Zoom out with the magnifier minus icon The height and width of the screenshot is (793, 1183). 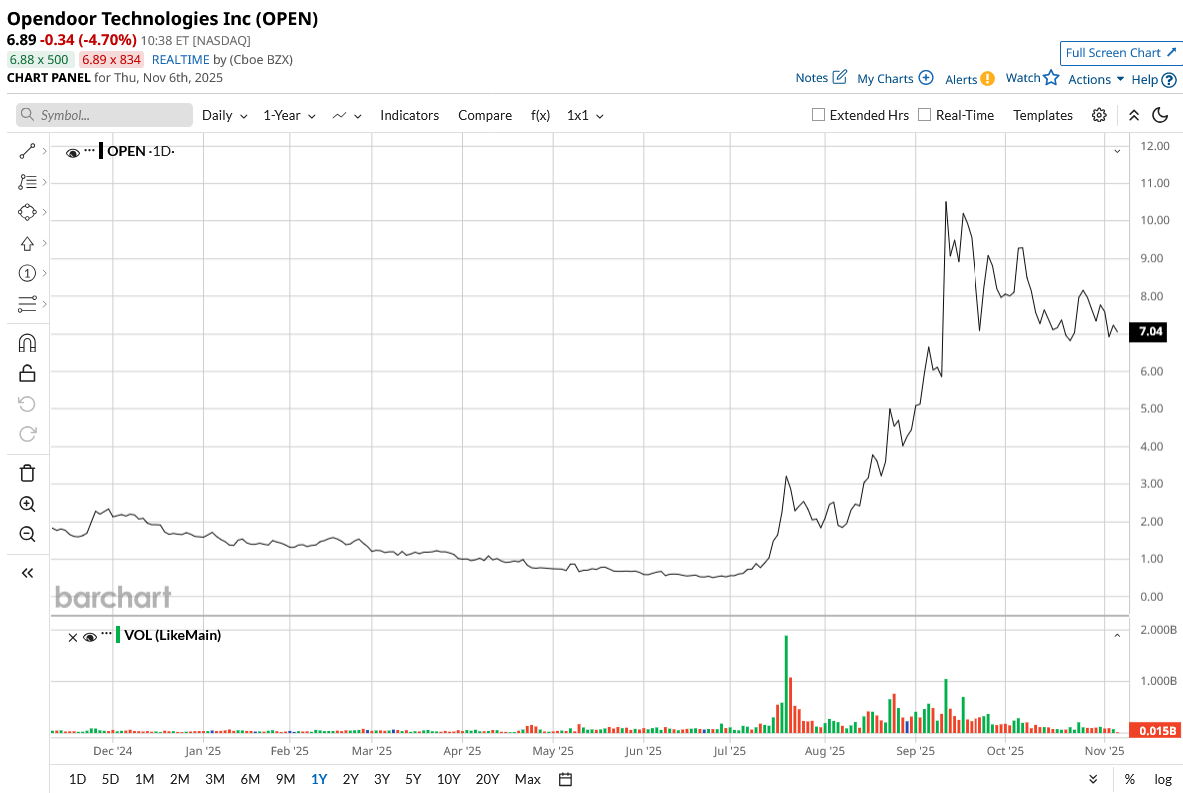[27, 534]
